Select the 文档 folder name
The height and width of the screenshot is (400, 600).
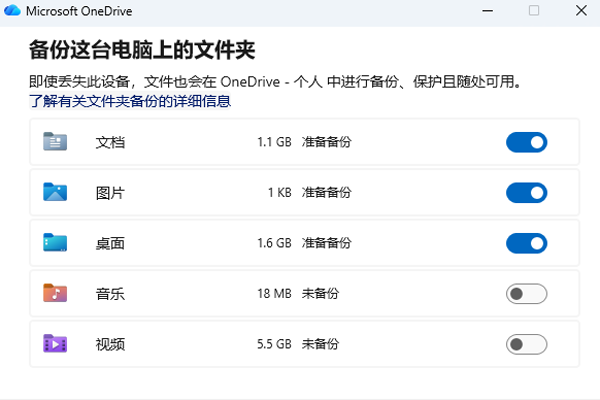[x=110, y=142]
